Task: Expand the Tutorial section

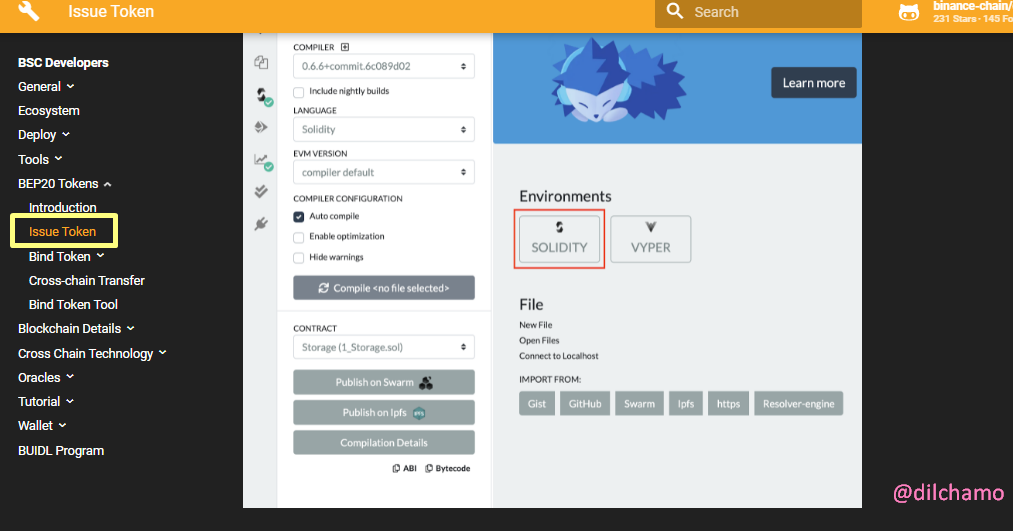Action: tap(46, 401)
